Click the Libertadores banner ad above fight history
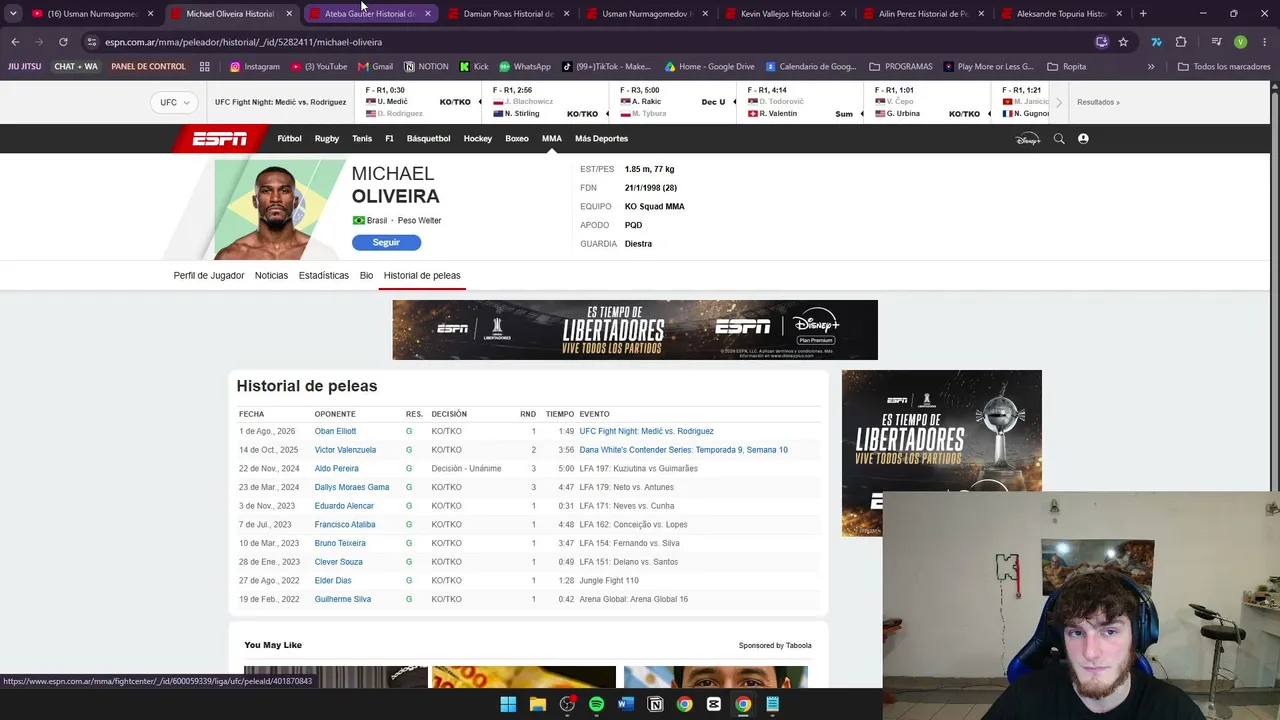The image size is (1280, 720). [635, 330]
